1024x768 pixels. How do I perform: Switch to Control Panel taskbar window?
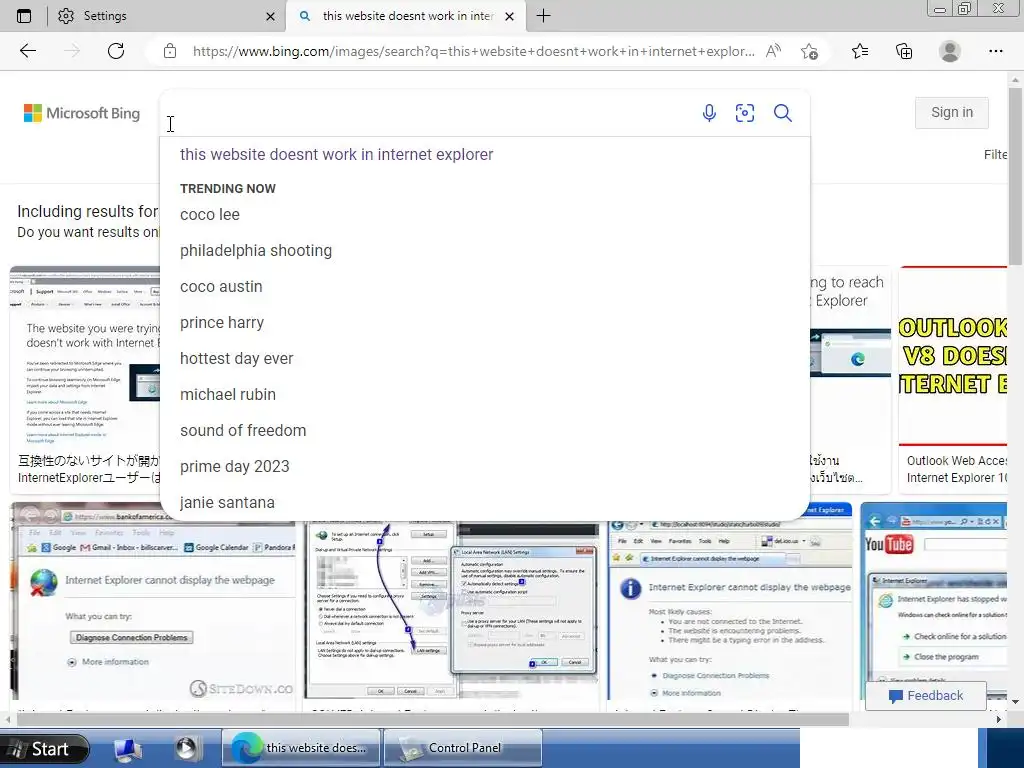click(462, 748)
